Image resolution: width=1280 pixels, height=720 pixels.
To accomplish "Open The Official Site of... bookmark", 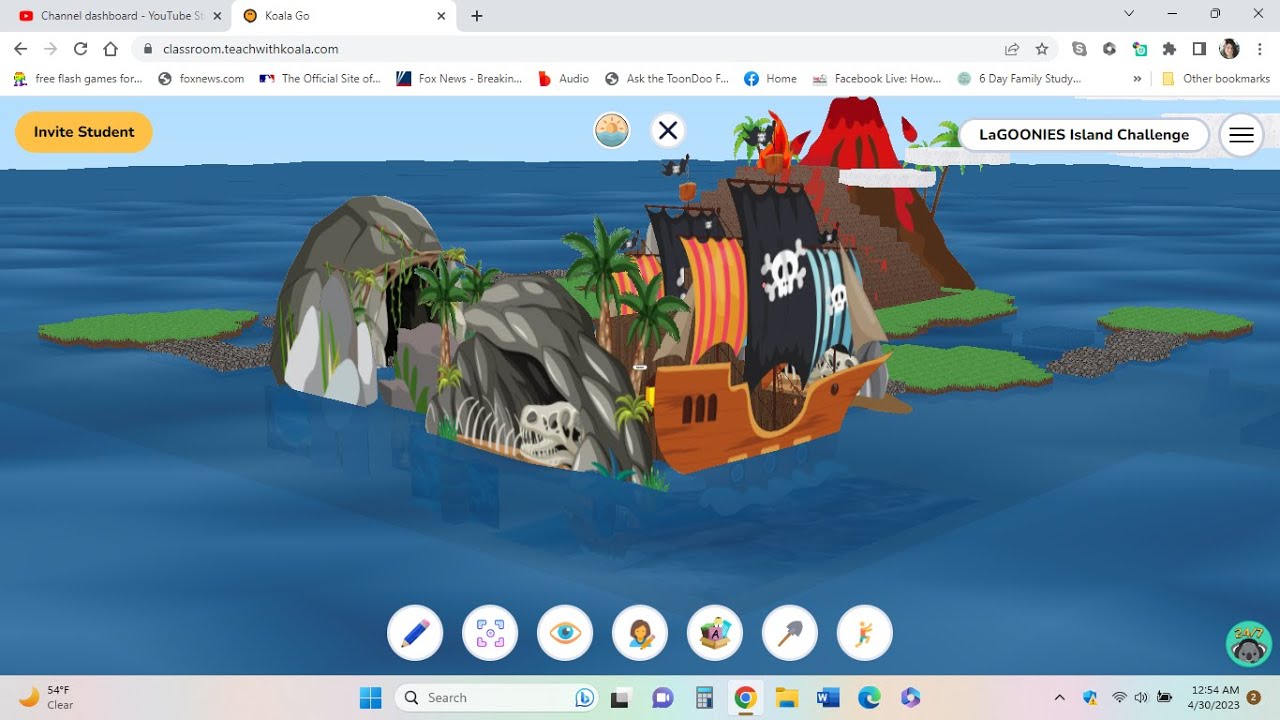I will (x=320, y=79).
